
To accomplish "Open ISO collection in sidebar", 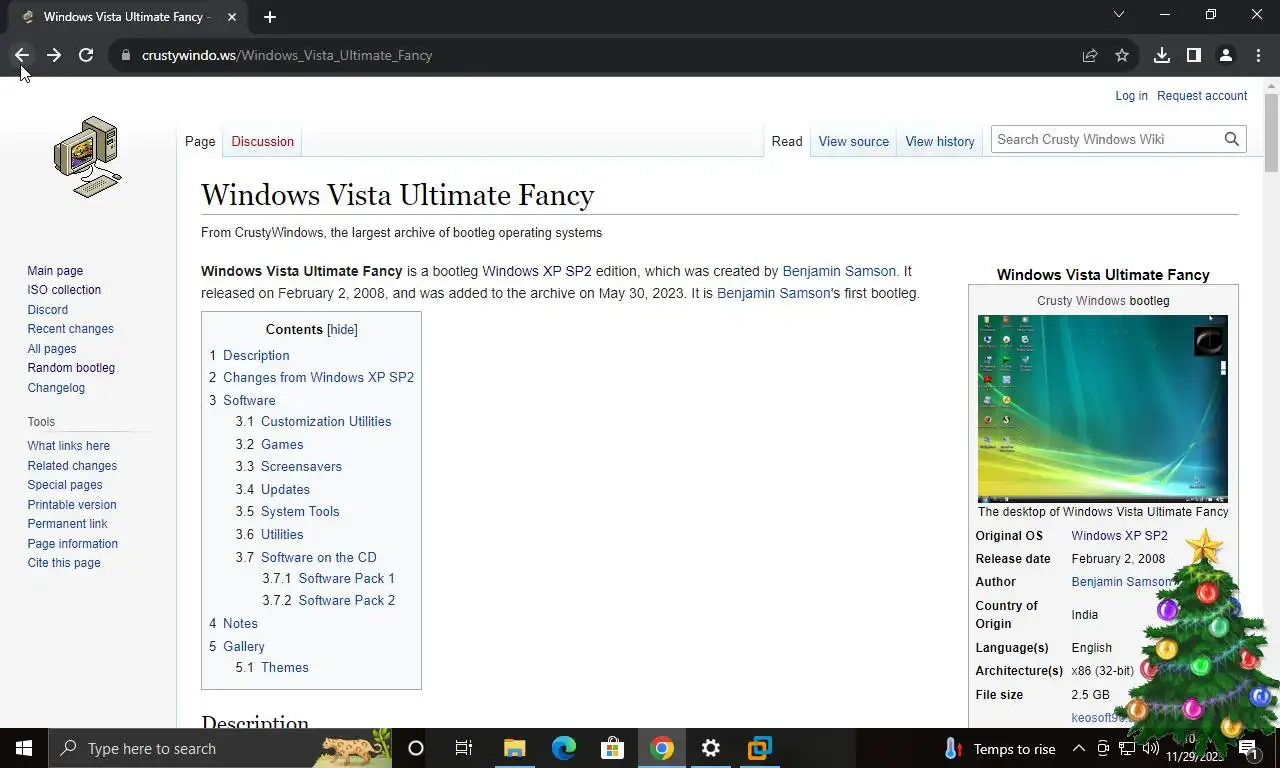I will [64, 290].
